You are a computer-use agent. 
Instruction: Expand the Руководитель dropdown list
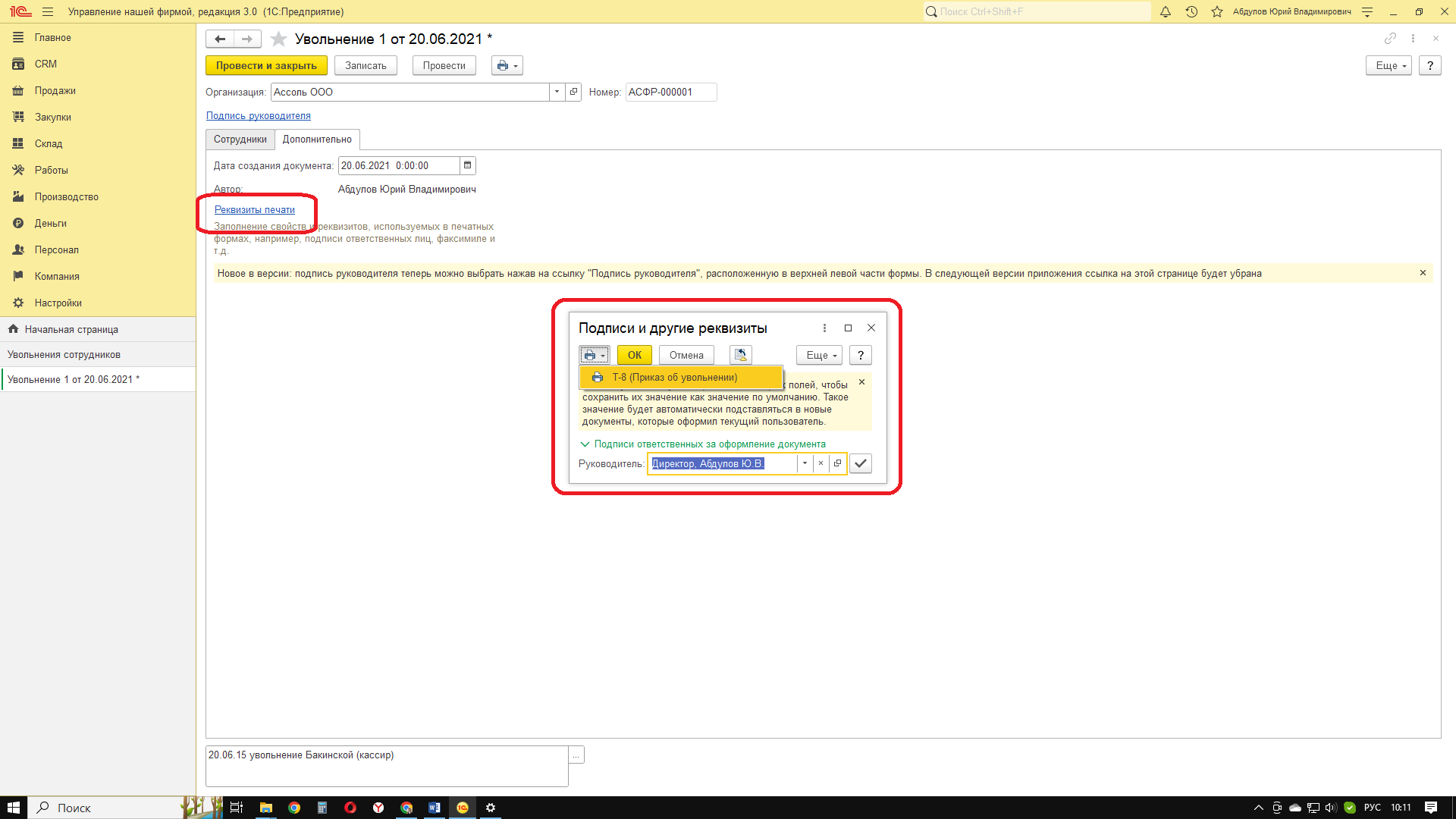coord(805,463)
